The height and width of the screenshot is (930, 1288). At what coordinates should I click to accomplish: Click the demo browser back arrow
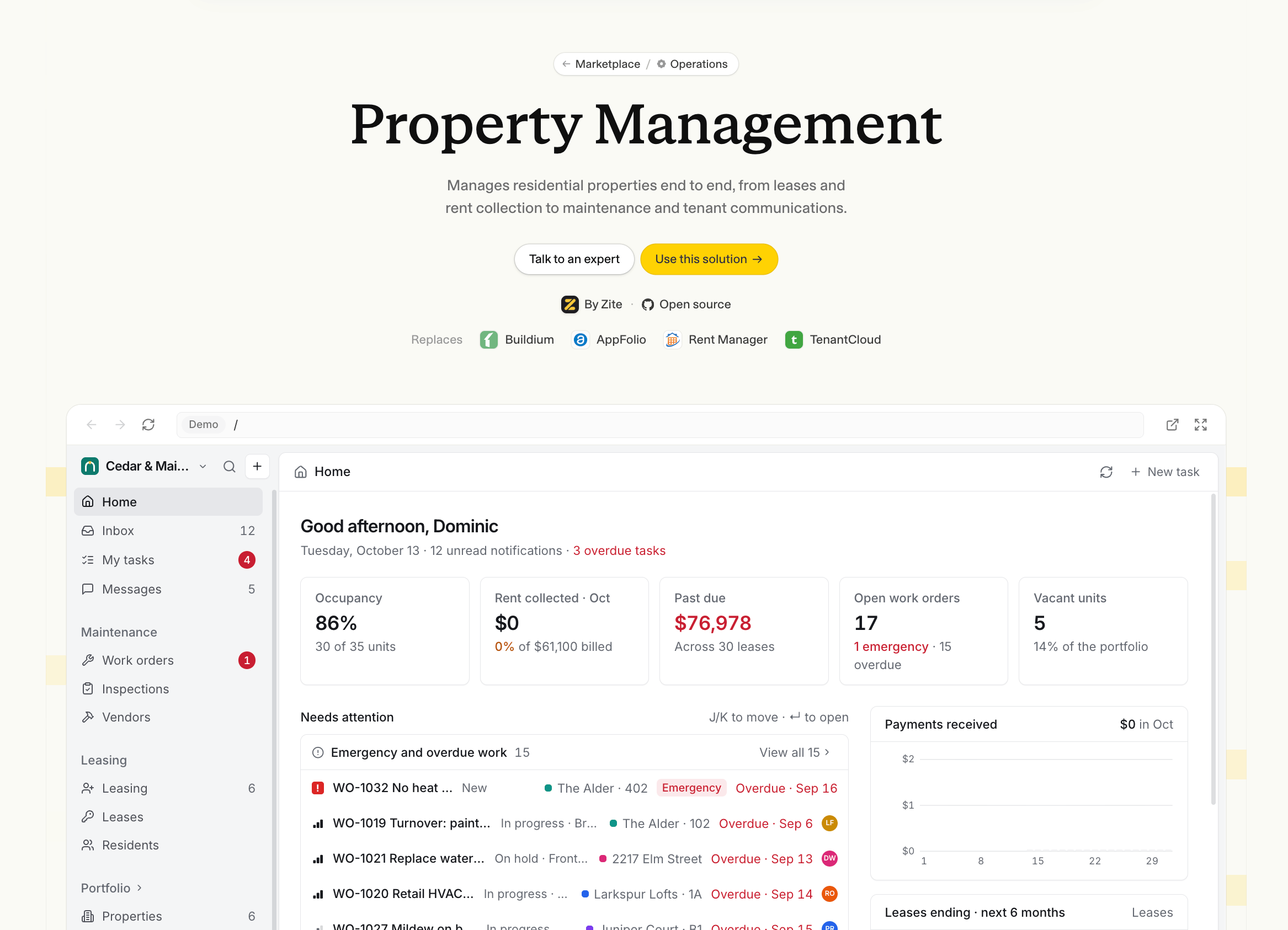tap(92, 425)
